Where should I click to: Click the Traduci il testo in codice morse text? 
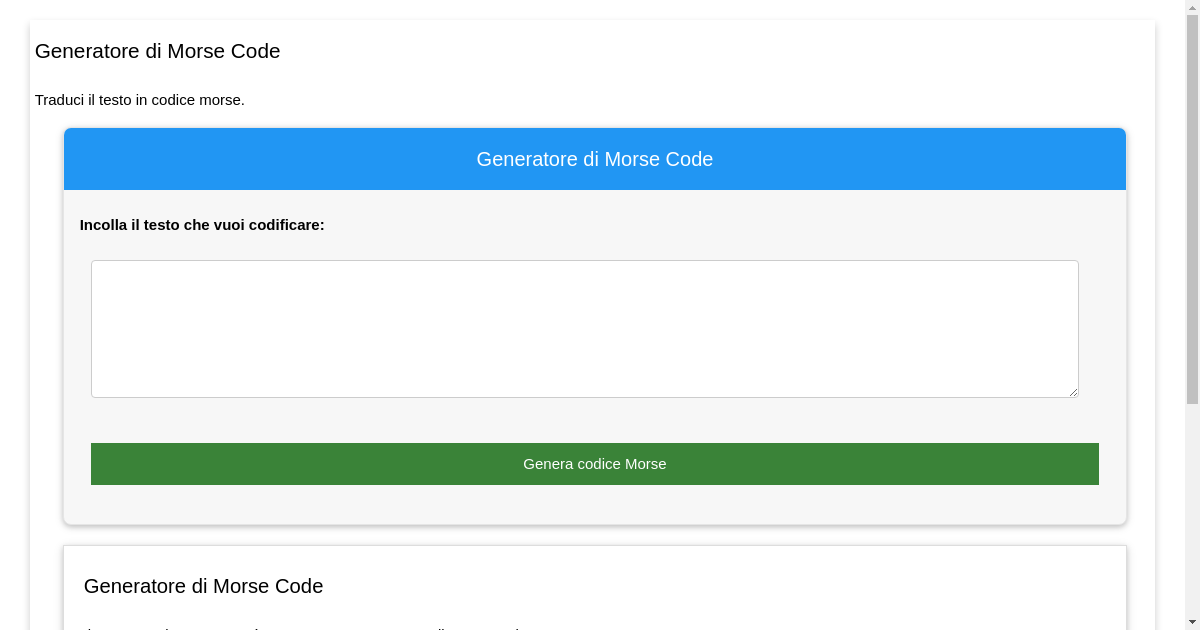click(139, 100)
